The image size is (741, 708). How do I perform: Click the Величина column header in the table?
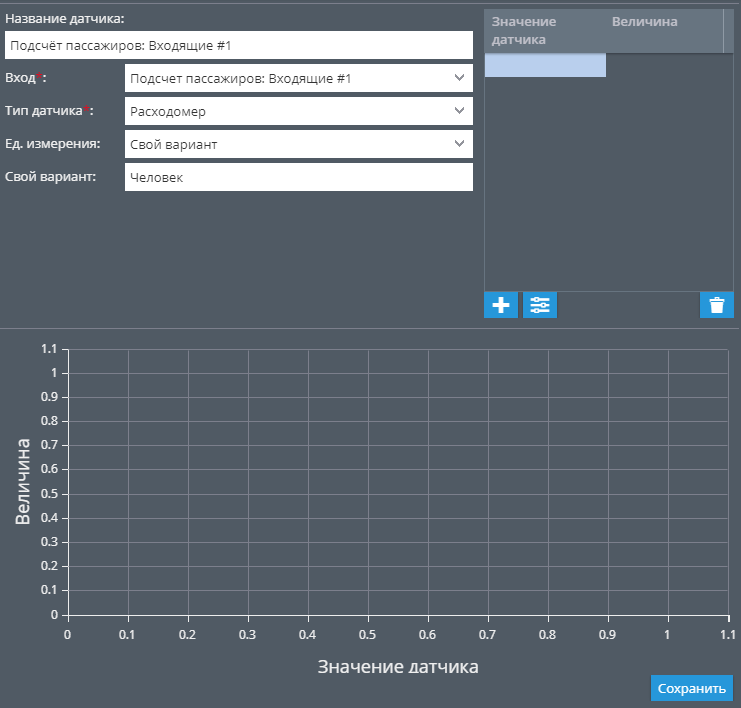coord(645,22)
